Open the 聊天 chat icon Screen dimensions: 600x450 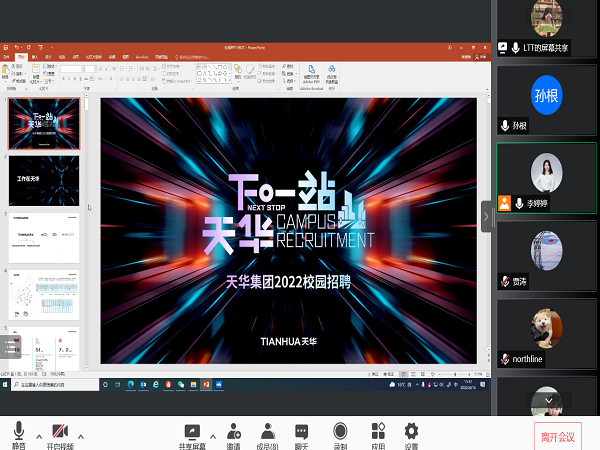[301, 431]
